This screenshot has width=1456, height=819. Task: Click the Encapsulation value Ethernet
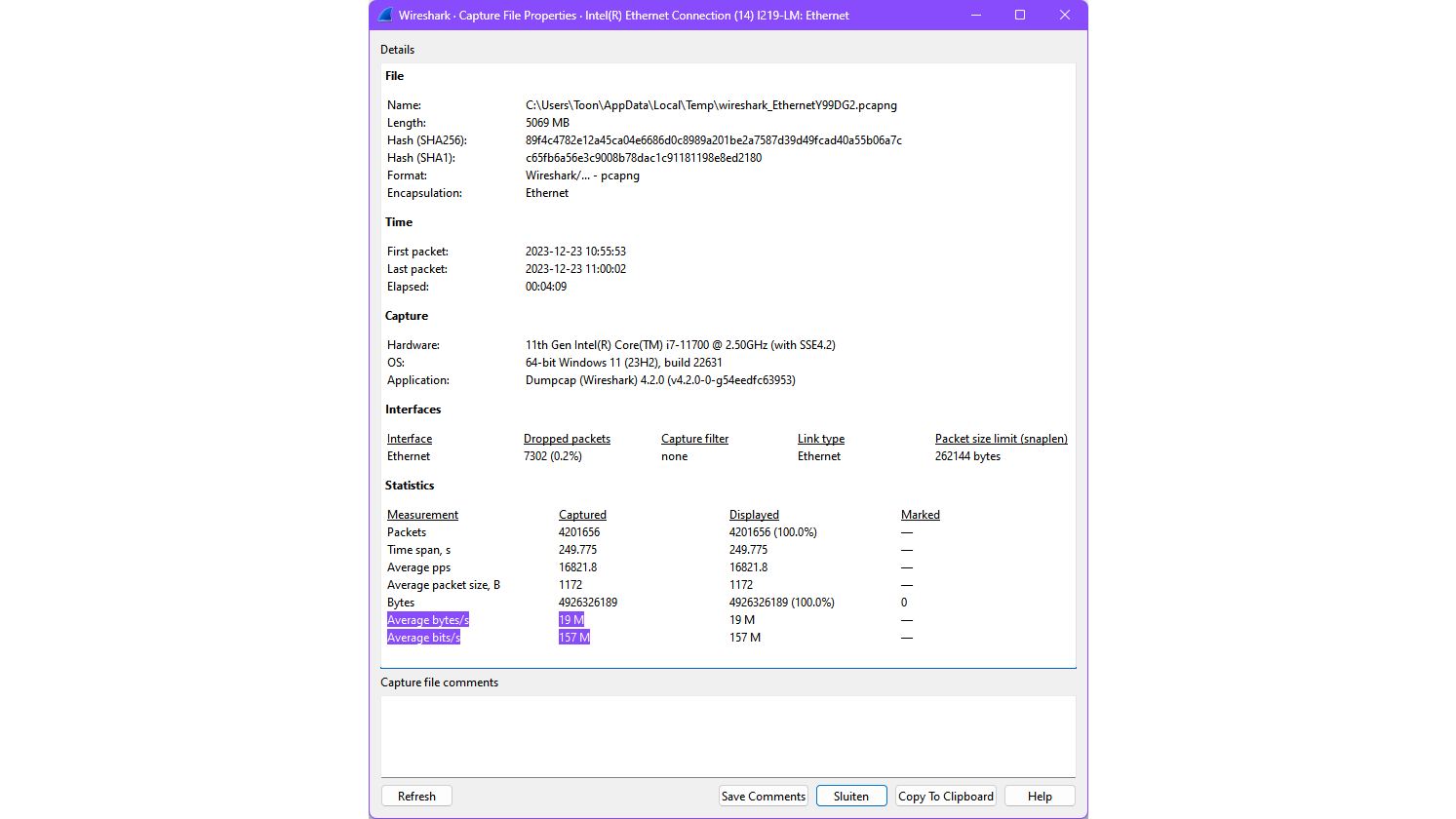pos(547,193)
